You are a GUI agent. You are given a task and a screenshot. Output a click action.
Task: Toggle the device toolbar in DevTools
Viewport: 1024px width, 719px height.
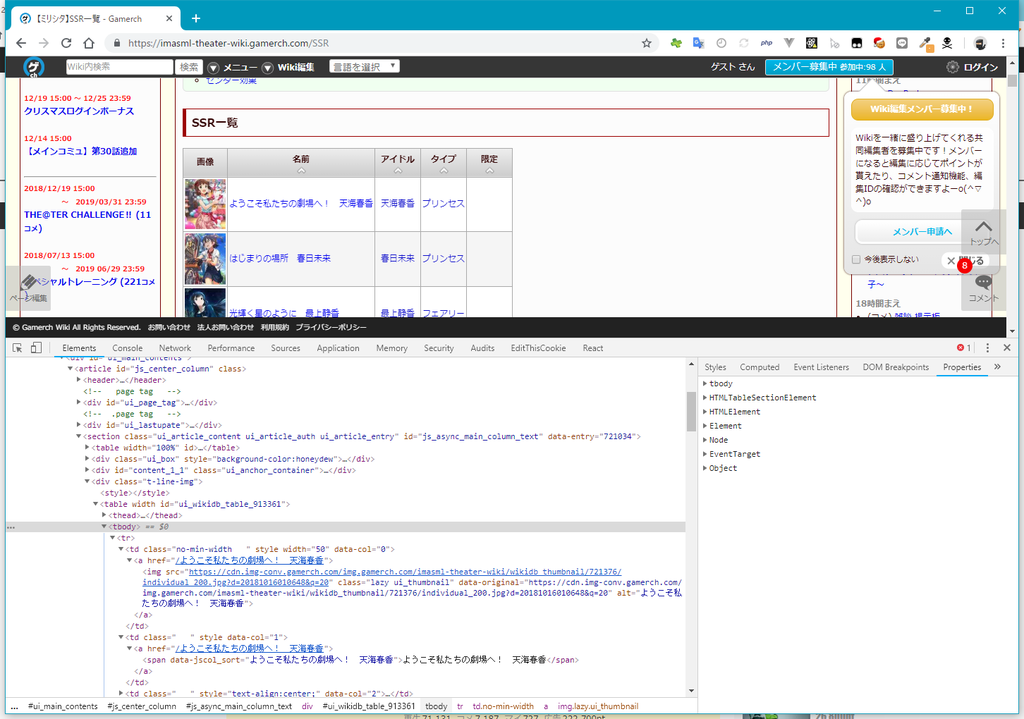point(36,348)
